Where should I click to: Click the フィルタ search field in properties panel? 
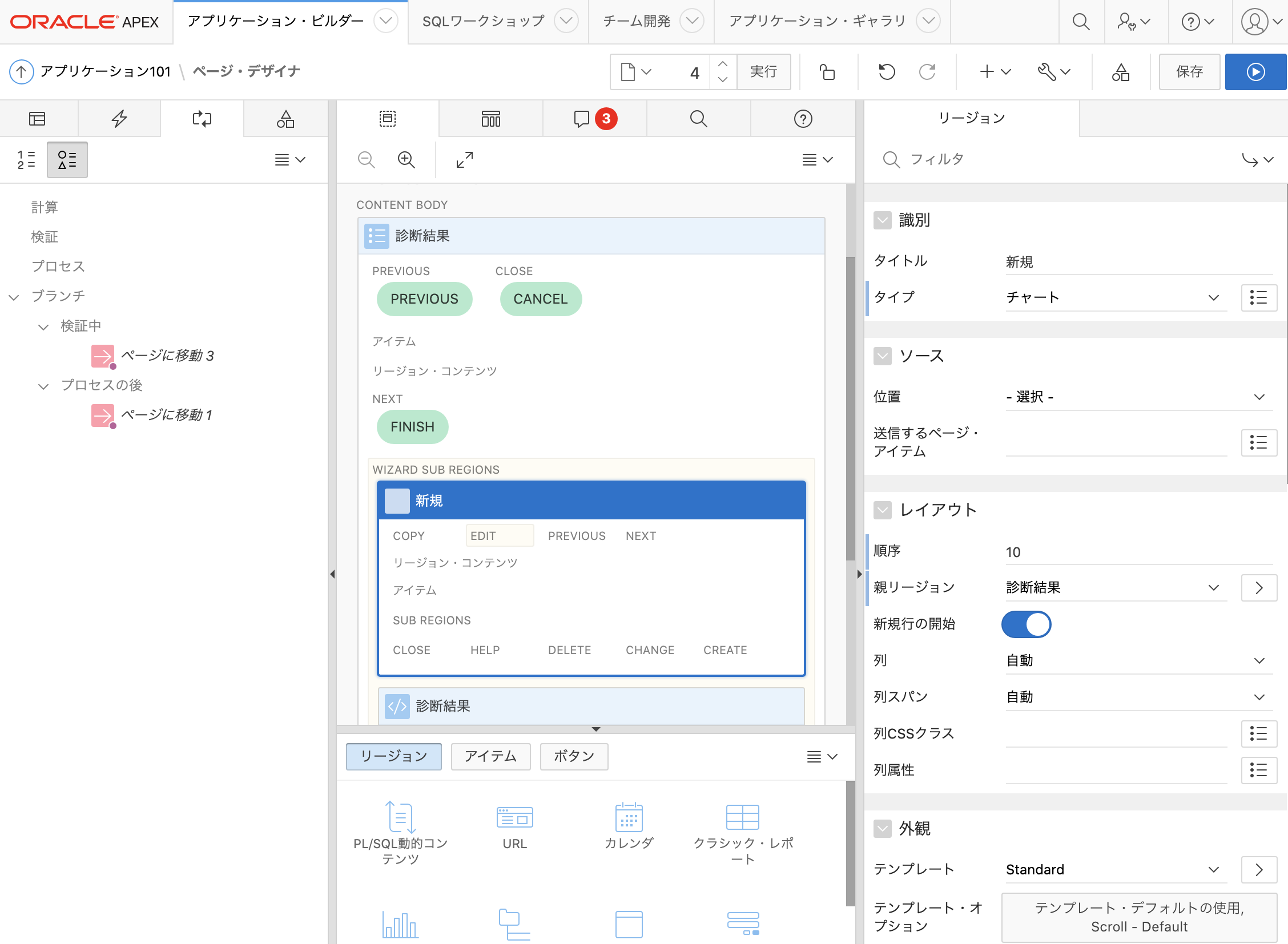(x=972, y=160)
